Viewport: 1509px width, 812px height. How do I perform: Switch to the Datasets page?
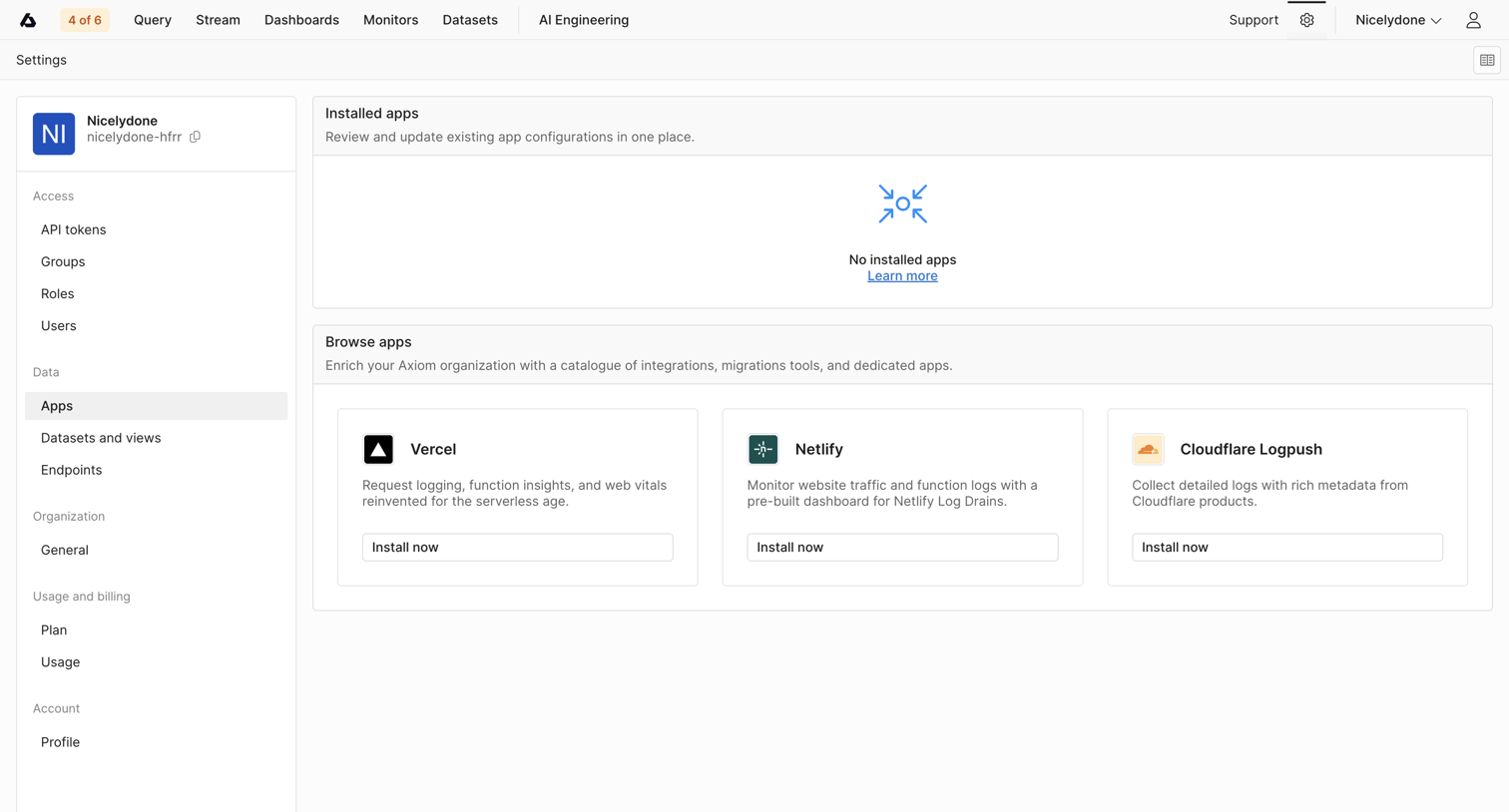coord(470,20)
